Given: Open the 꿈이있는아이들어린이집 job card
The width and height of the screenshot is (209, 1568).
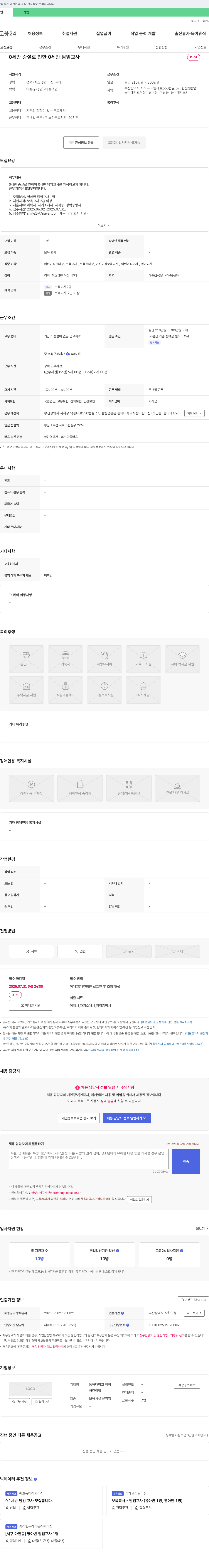Looking at the screenshot, I should click(x=51, y=1533).
